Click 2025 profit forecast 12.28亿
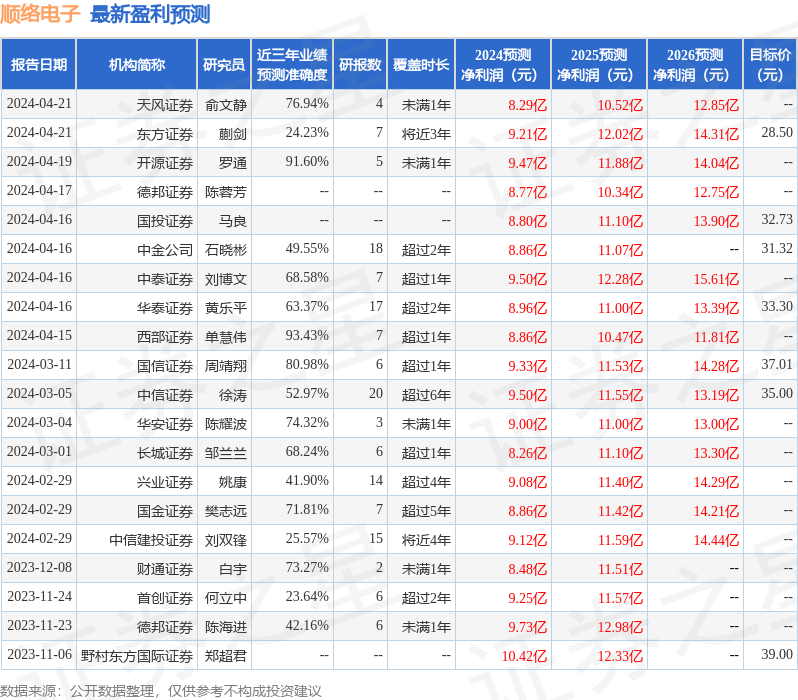Screen dimensions: 798x700 (620, 279)
